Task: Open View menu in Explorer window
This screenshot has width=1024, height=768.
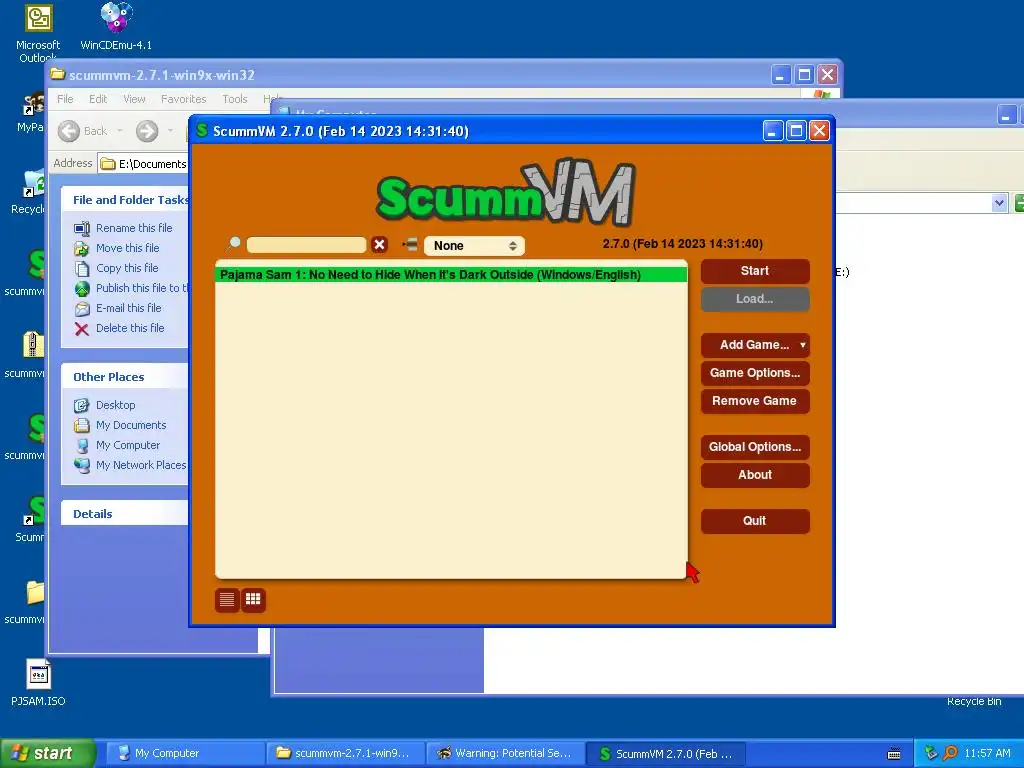Action: tap(135, 99)
